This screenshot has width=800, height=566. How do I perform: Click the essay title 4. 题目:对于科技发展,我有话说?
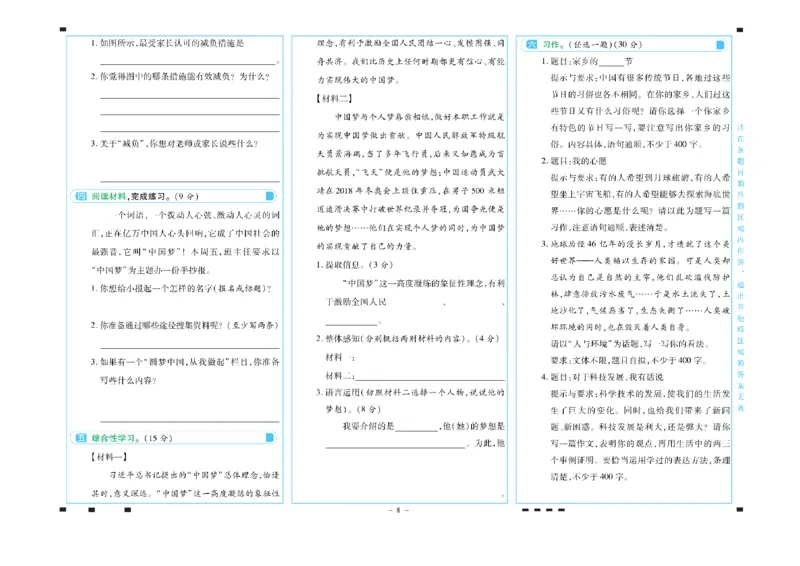click(602, 377)
